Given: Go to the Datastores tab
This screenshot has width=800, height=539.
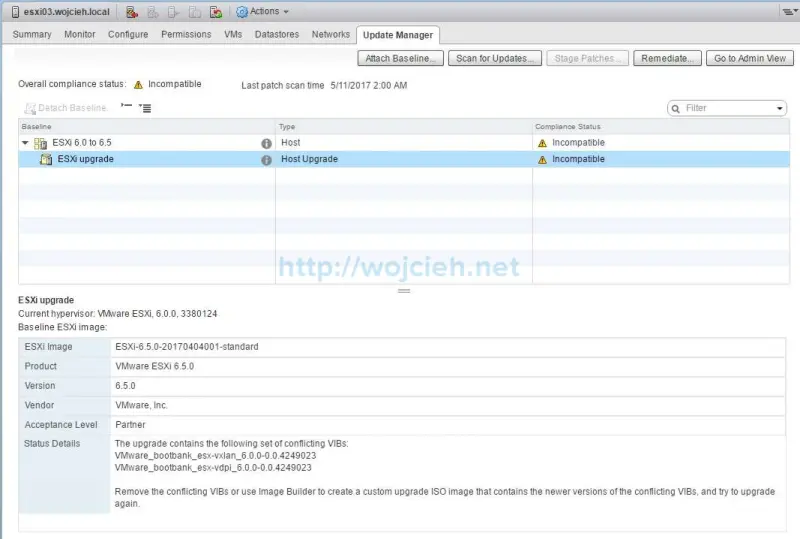Looking at the screenshot, I should 277,34.
